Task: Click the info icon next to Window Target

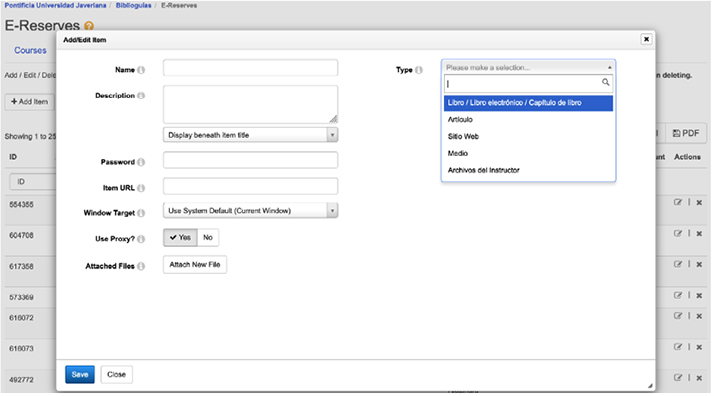Action: [x=141, y=213]
